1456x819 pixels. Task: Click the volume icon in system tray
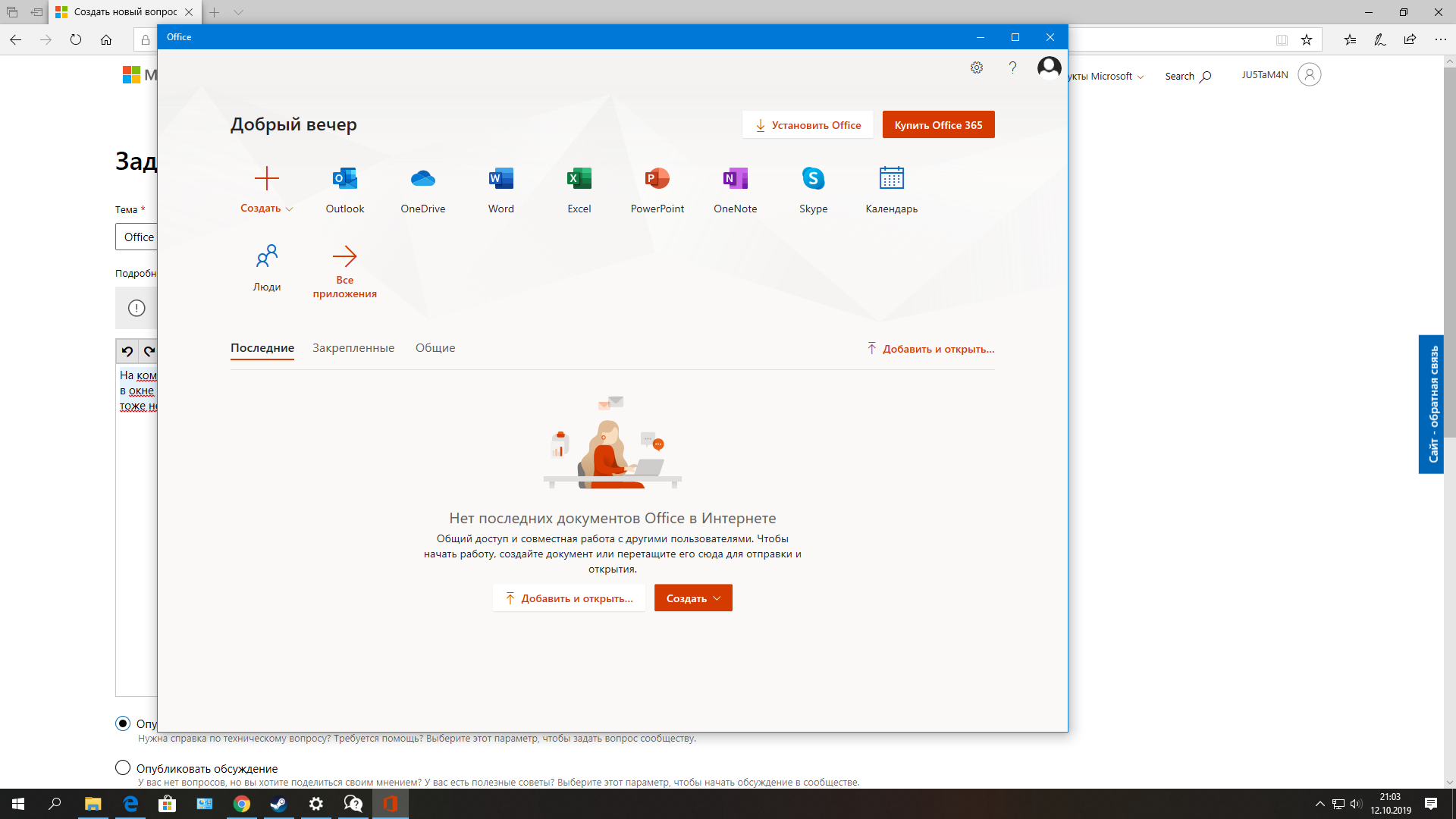(1356, 804)
